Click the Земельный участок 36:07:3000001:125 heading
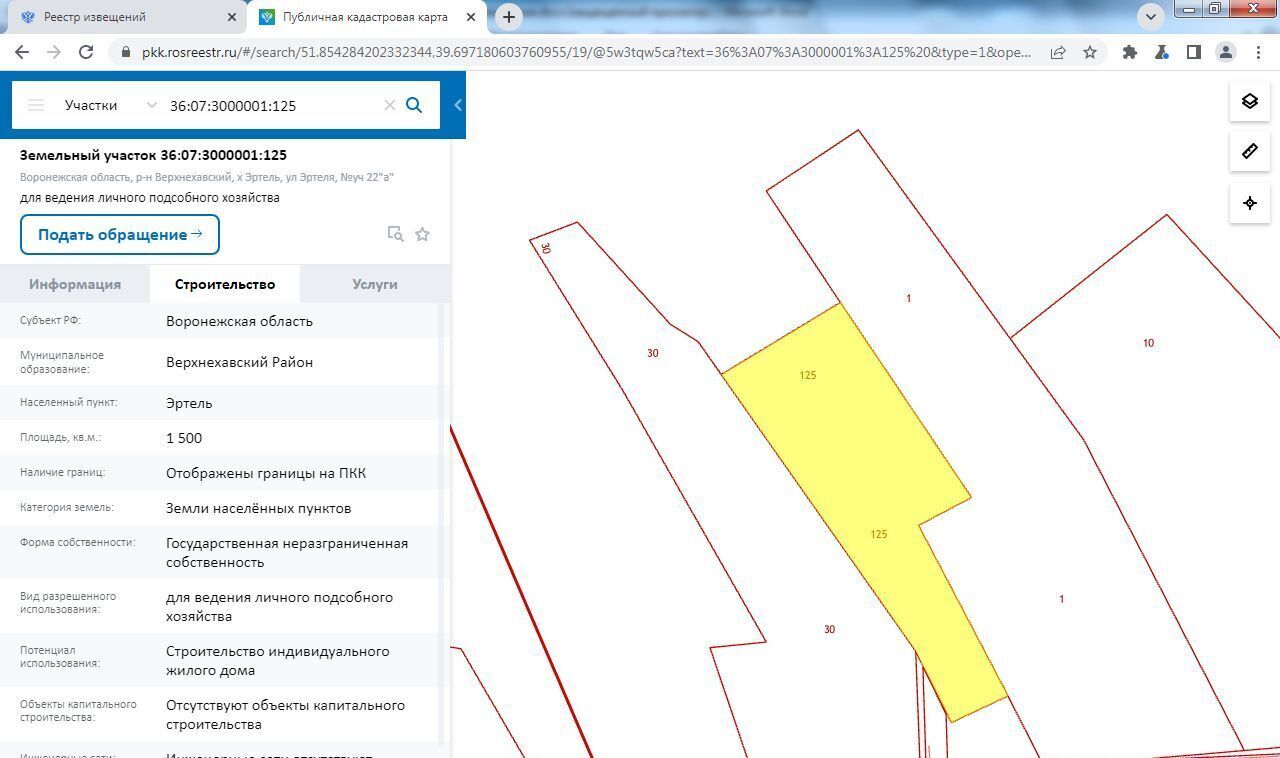 pyautogui.click(x=153, y=155)
